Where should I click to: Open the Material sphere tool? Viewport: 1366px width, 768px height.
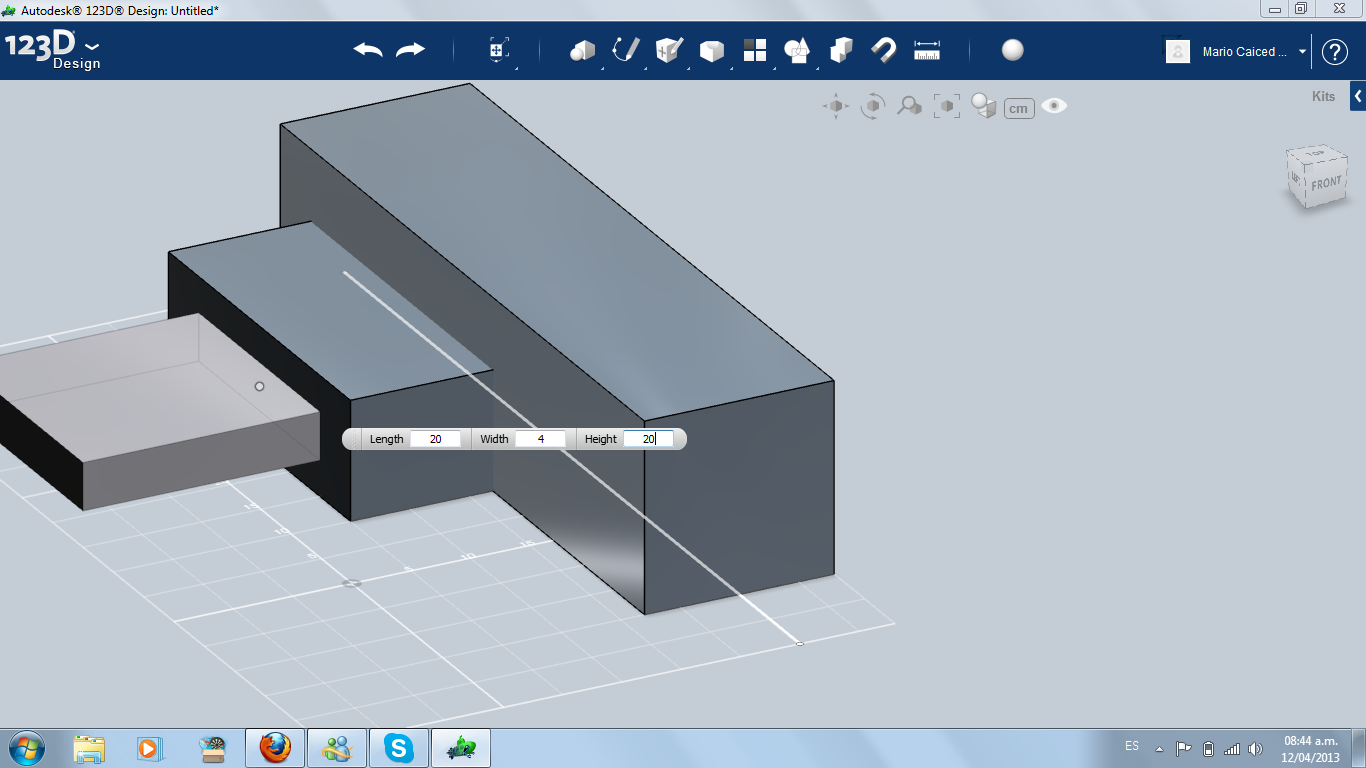[x=1013, y=50]
